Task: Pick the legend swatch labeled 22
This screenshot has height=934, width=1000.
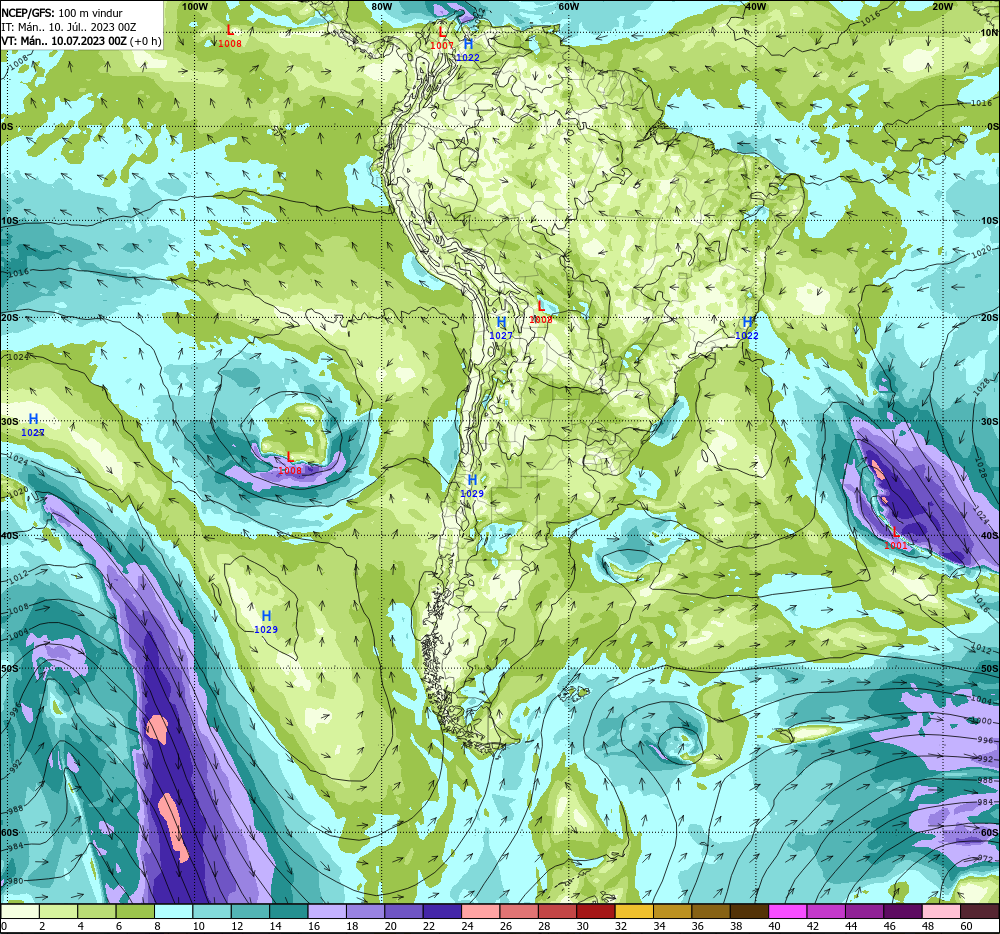Action: click(442, 911)
